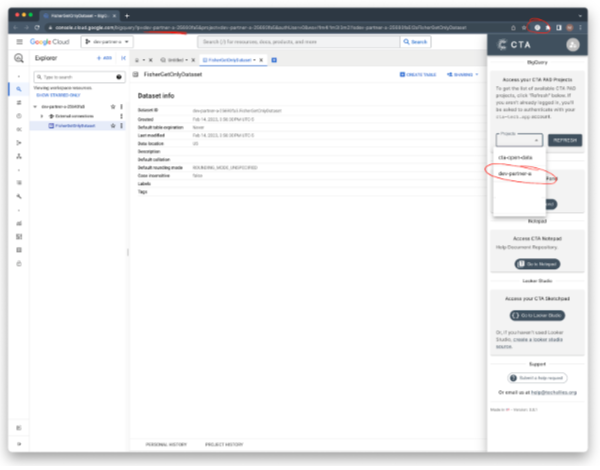Close the Untitled query tab
The height and width of the screenshot is (470, 600).
[x=193, y=60]
